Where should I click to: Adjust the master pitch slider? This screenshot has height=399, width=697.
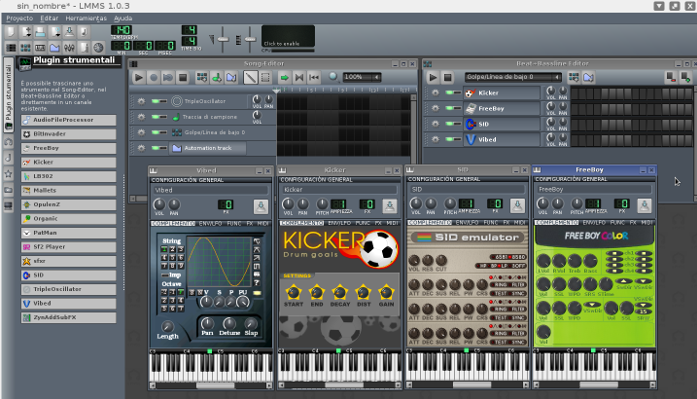(x=250, y=40)
